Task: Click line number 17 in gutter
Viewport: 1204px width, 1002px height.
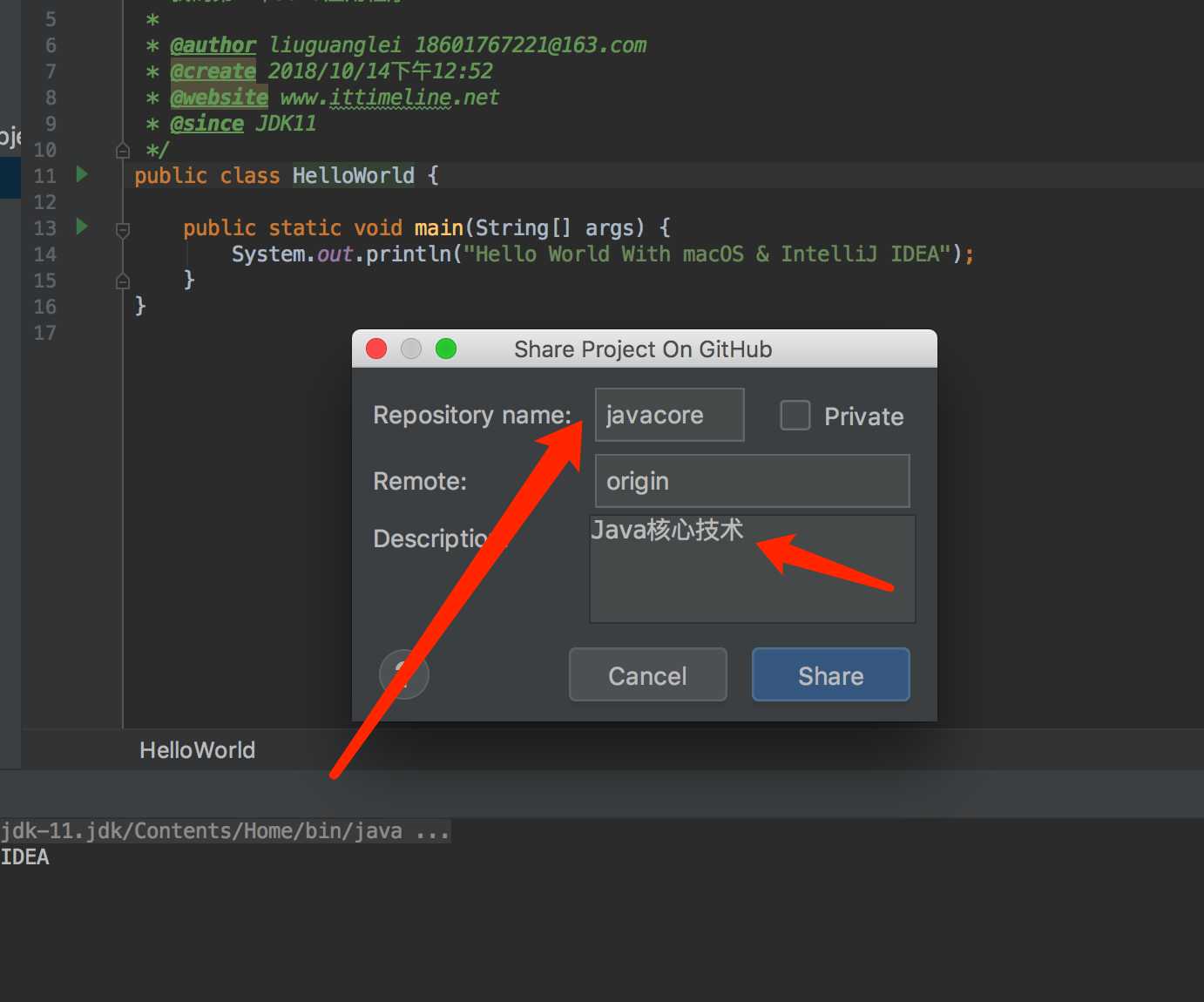Action: (x=44, y=333)
